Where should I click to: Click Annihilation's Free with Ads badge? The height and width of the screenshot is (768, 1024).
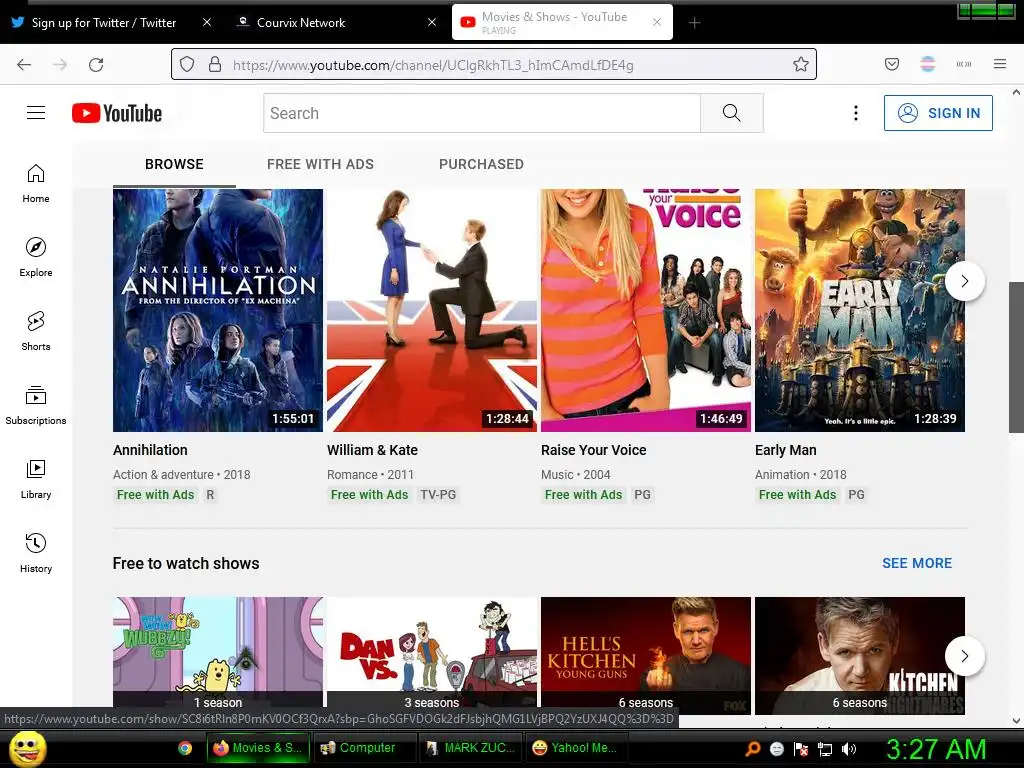point(155,495)
